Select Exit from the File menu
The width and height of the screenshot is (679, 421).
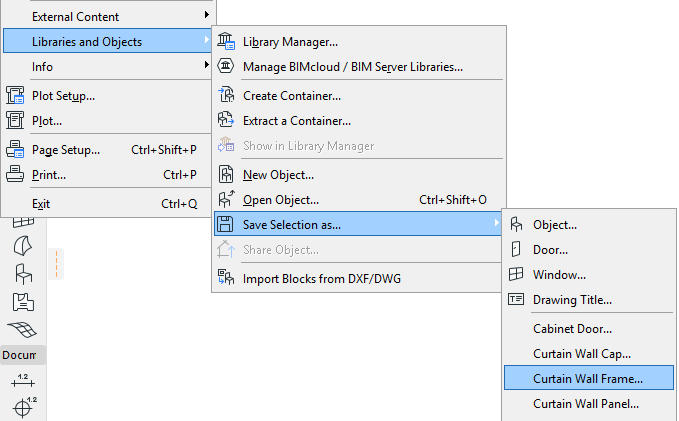pos(41,203)
